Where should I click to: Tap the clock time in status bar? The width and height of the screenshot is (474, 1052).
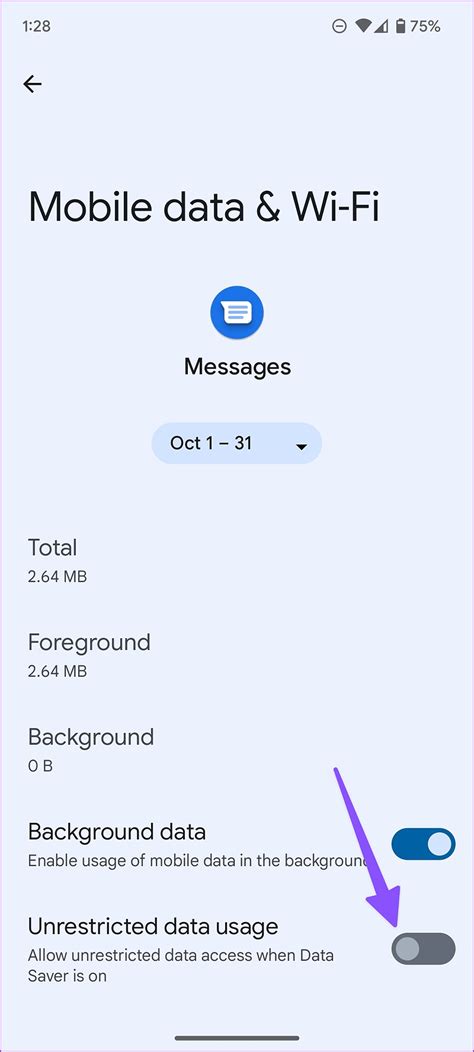[x=36, y=26]
